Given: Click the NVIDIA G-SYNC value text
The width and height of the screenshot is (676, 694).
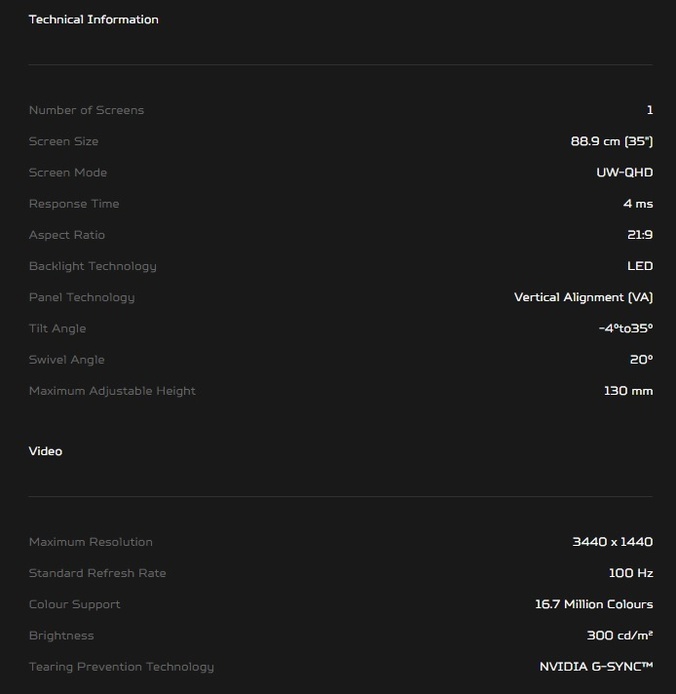Looking at the screenshot, I should pos(596,666).
